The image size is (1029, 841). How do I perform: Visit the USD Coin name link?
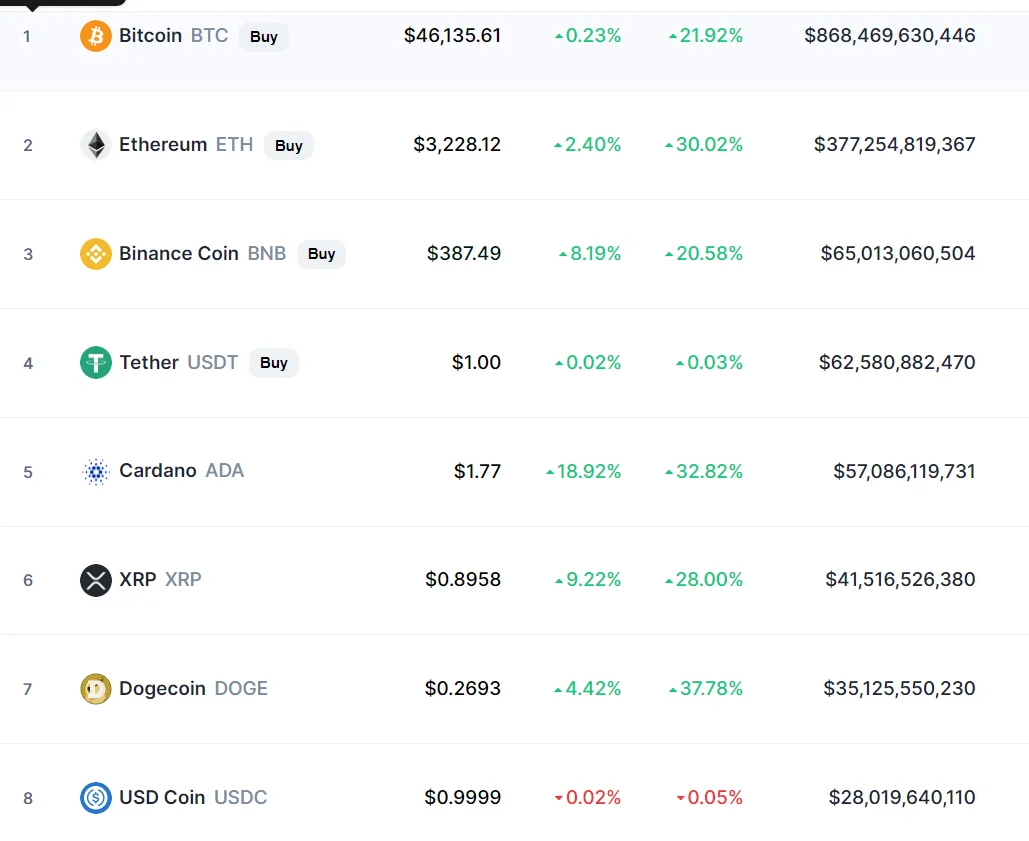tap(162, 797)
